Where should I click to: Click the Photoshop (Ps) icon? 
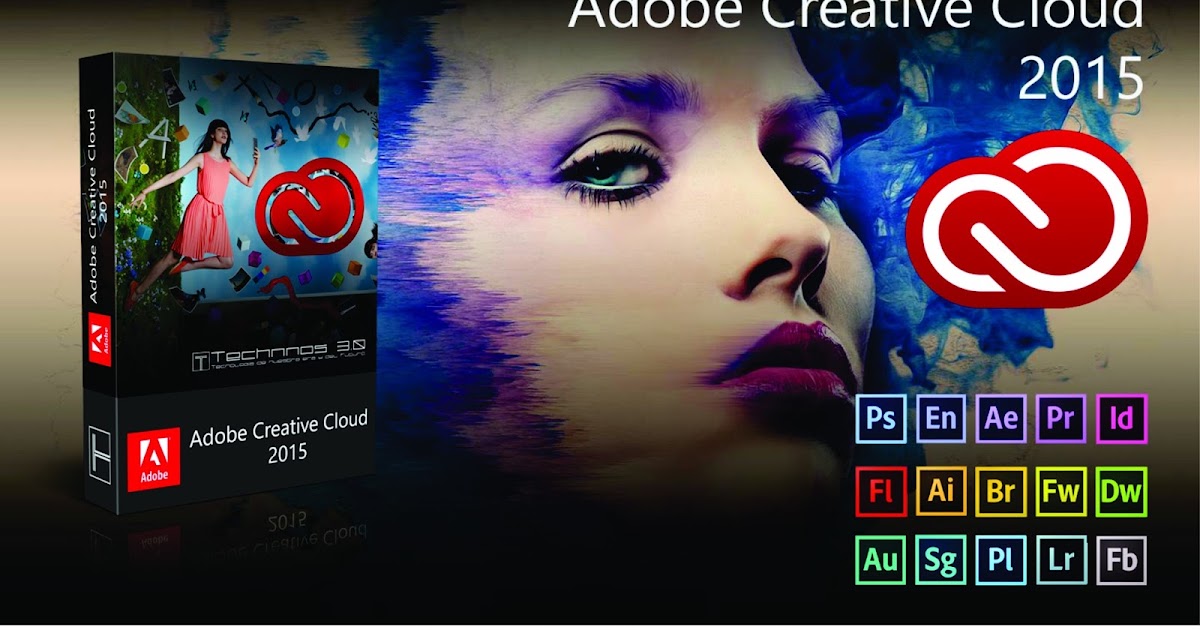[881, 418]
